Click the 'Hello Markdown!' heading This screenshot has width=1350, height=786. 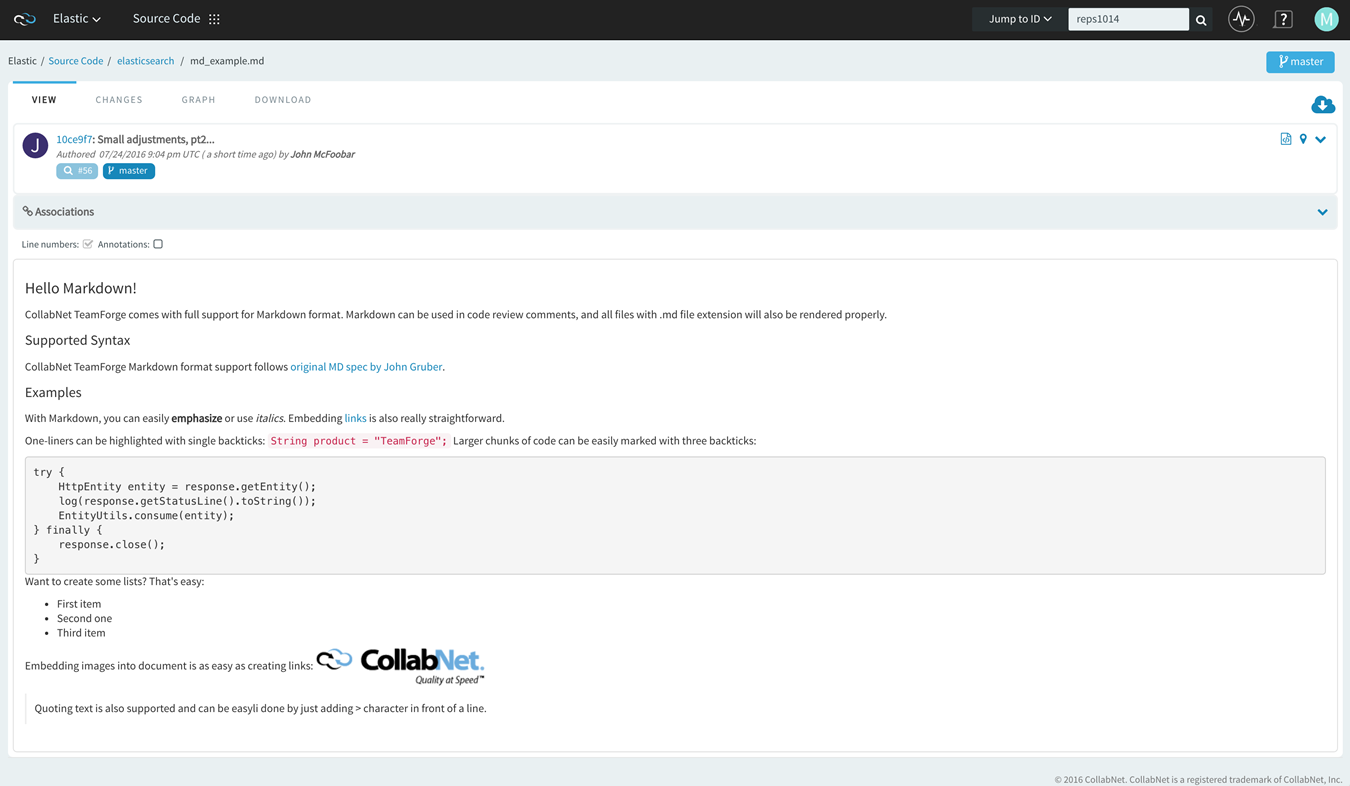[x=81, y=288]
